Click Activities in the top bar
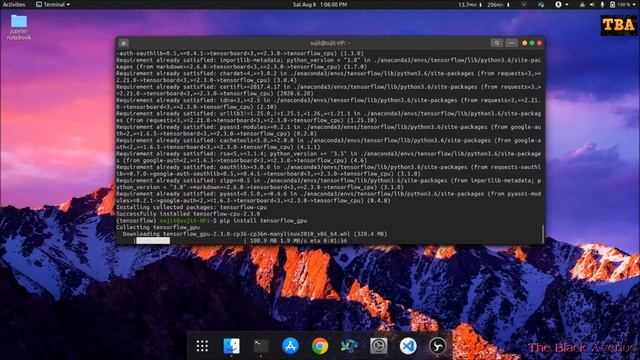This screenshot has width=640, height=360. 14,4
